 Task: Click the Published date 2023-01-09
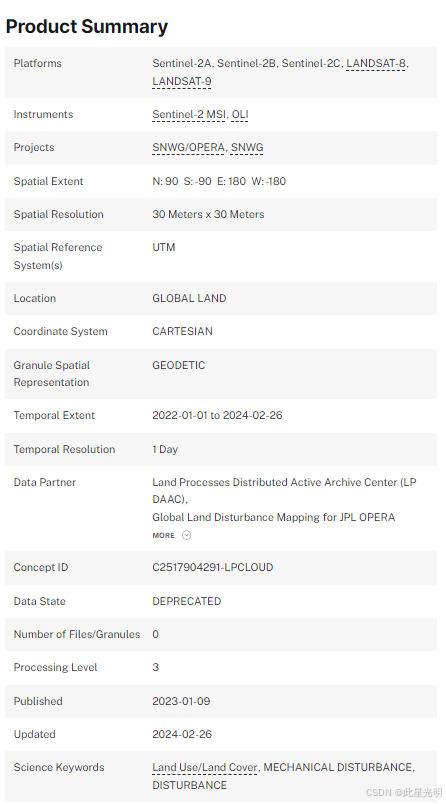[181, 701]
